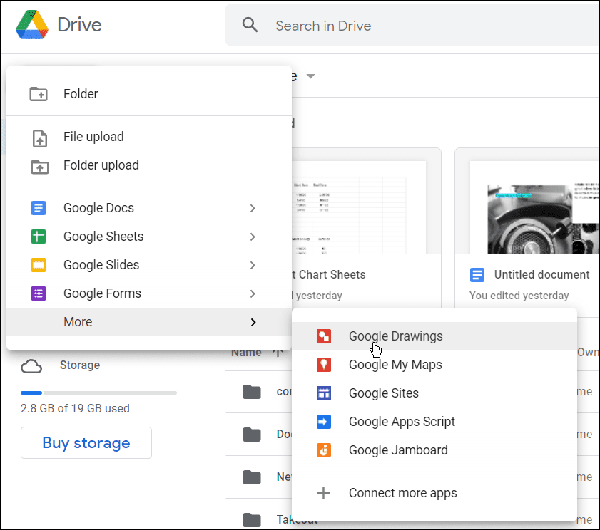This screenshot has height=530, width=600.
Task: Click the plus icon beside Connect more apps
Action: tap(323, 493)
